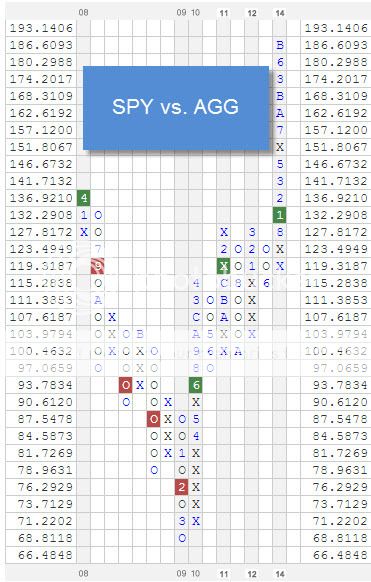Image resolution: width=371 pixels, height=582 pixels.
Task: Select the red O cell at 93.7834
Action: pos(126,385)
